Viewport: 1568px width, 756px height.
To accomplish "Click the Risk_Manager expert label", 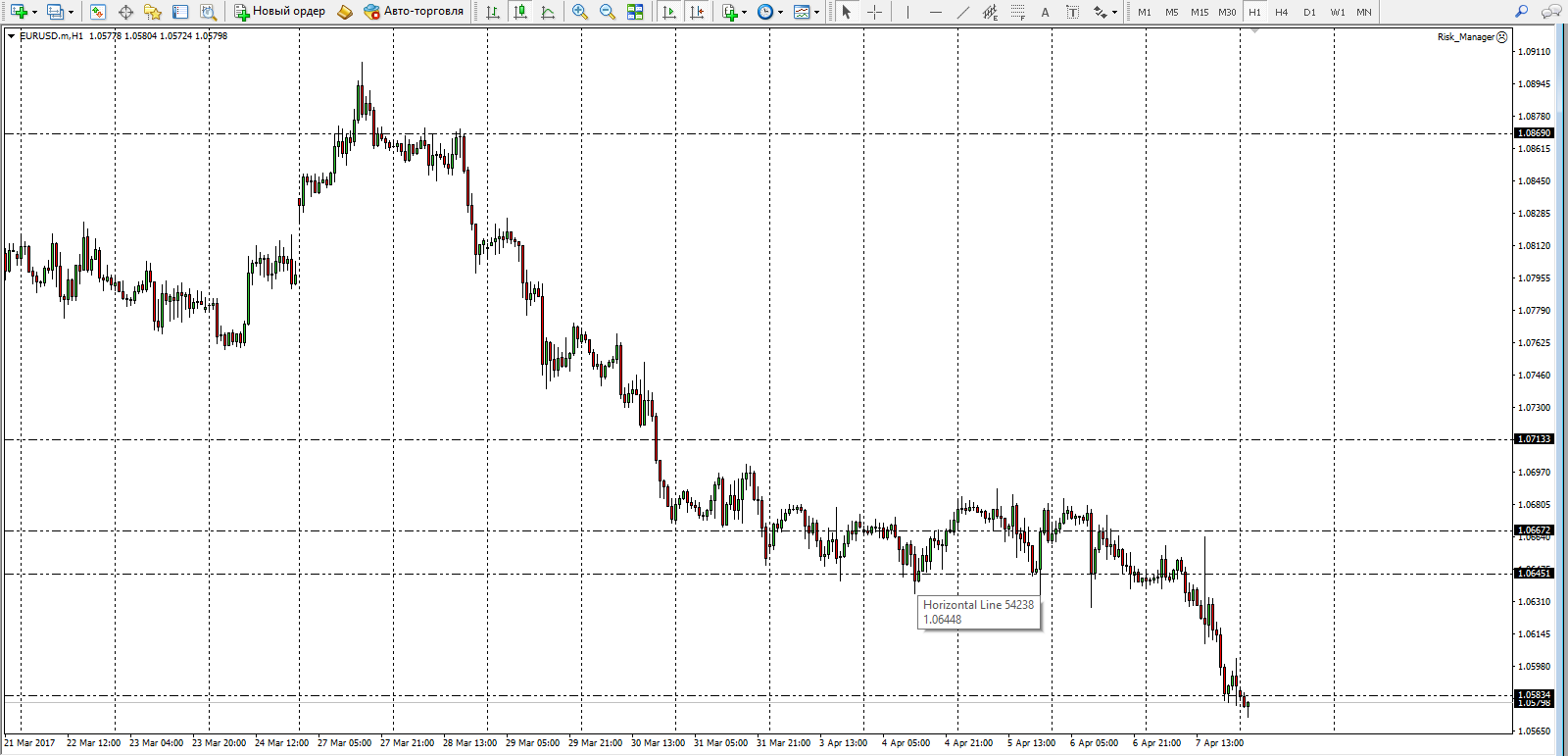I will click(x=1465, y=37).
